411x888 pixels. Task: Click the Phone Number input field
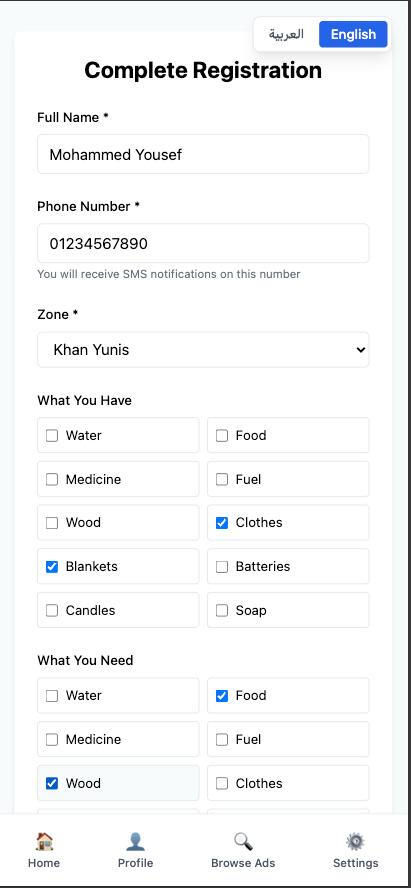click(x=203, y=244)
